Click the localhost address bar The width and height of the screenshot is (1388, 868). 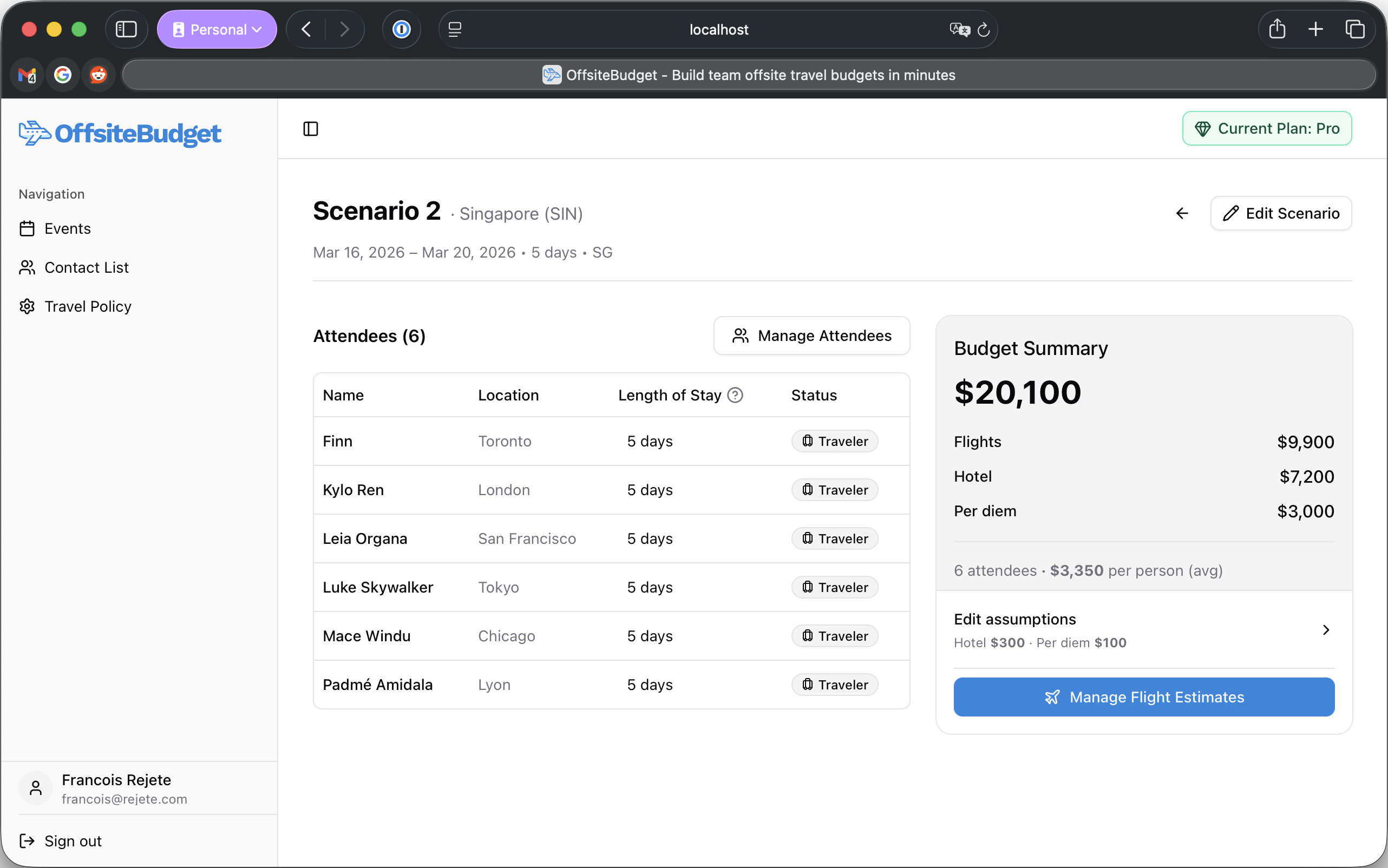point(718,29)
